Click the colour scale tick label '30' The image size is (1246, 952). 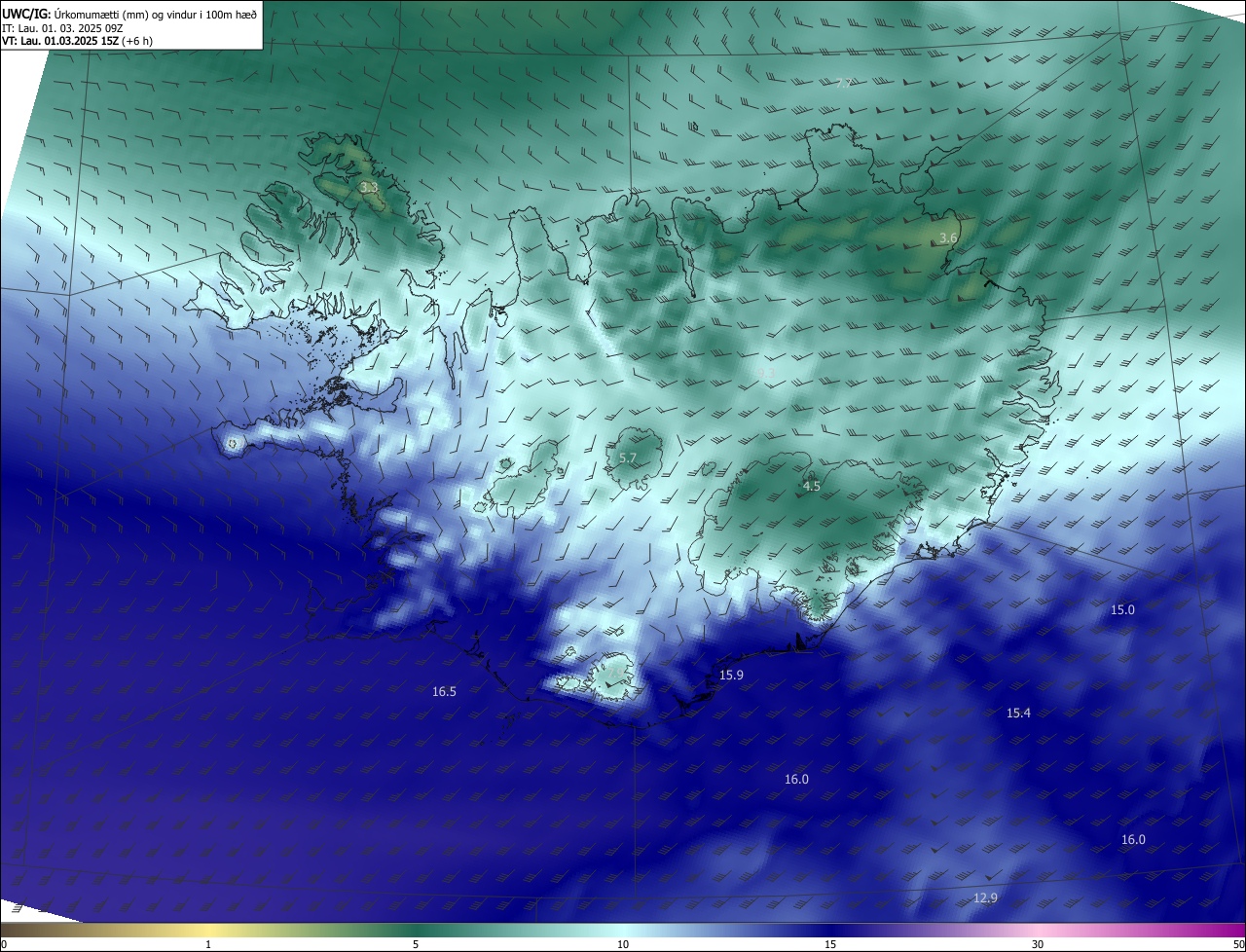click(1038, 944)
